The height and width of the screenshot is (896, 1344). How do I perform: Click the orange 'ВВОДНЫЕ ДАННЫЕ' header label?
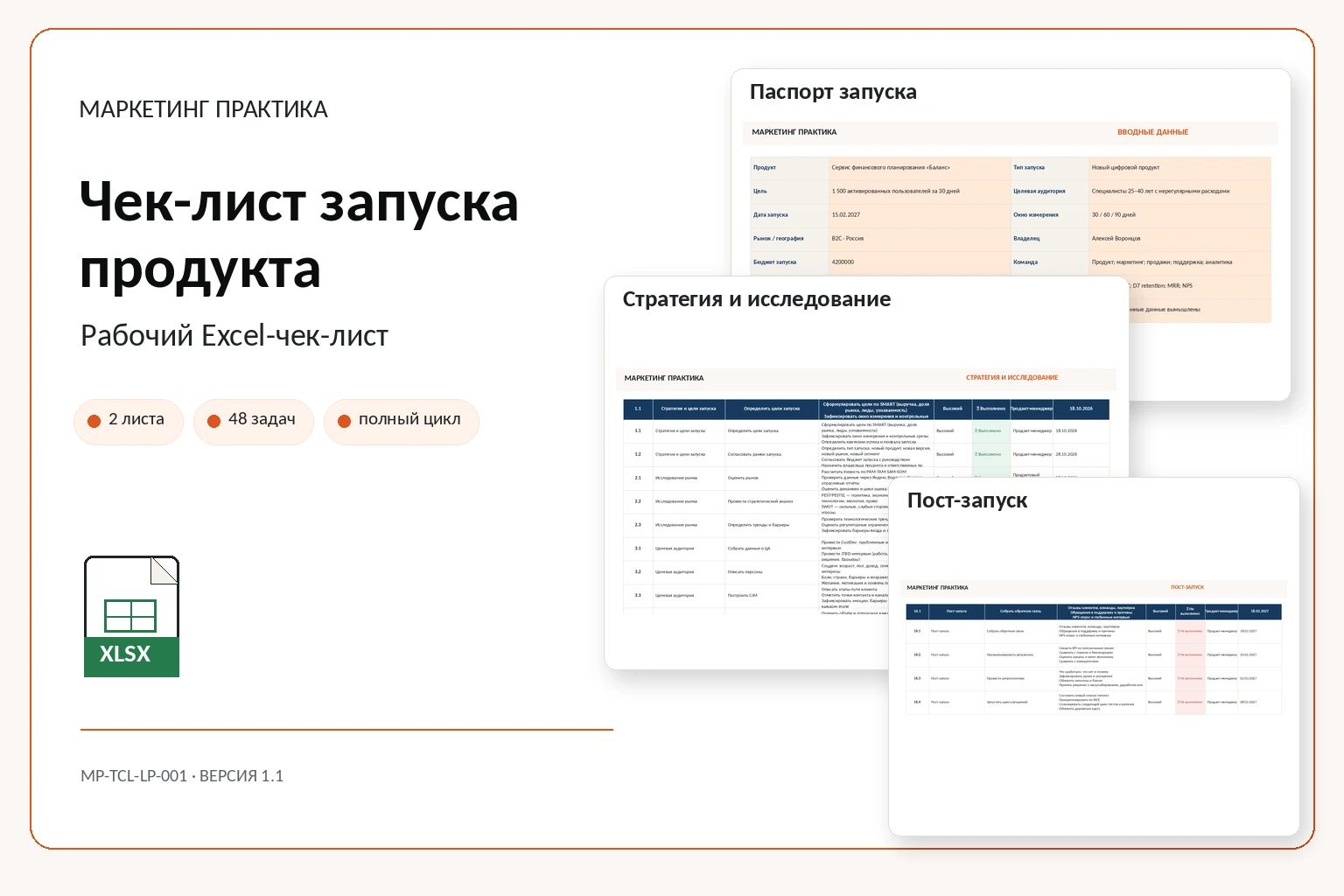pyautogui.click(x=1152, y=132)
